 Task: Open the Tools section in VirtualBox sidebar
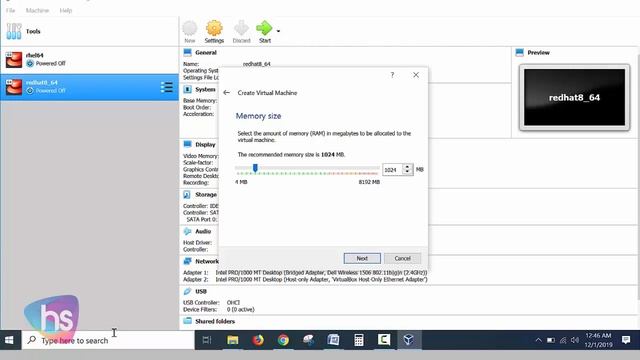pos(89,31)
